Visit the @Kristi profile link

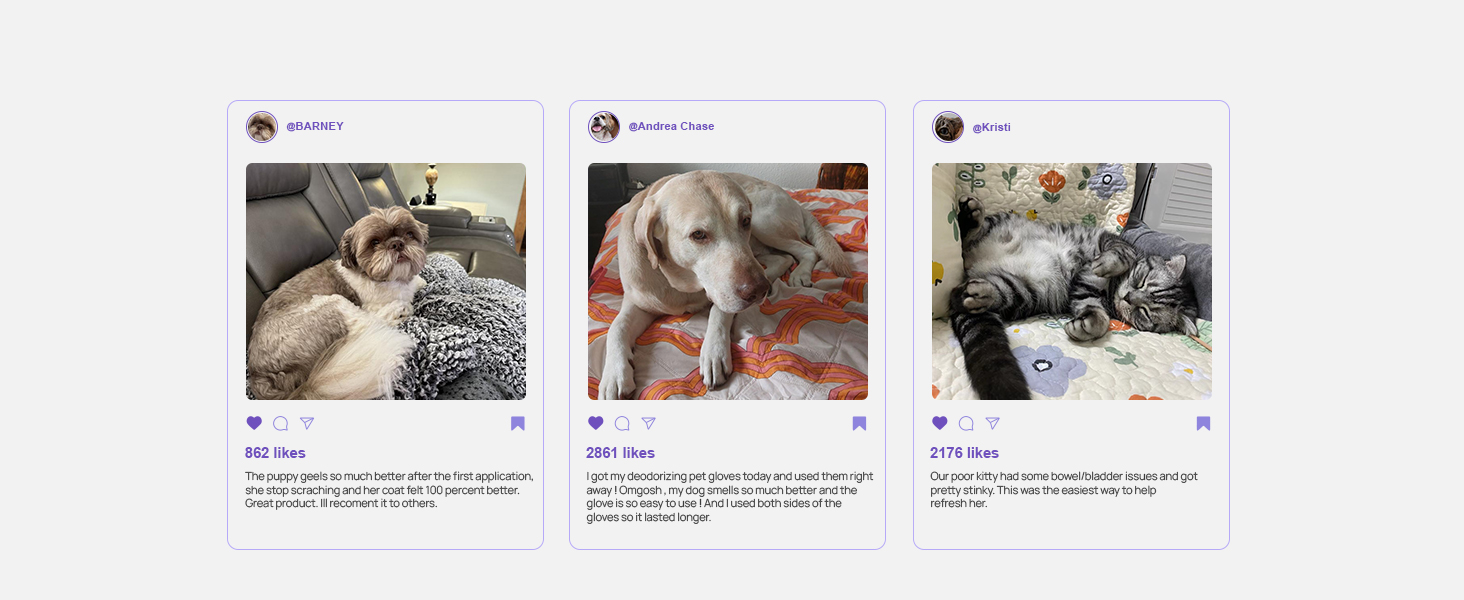(x=991, y=128)
